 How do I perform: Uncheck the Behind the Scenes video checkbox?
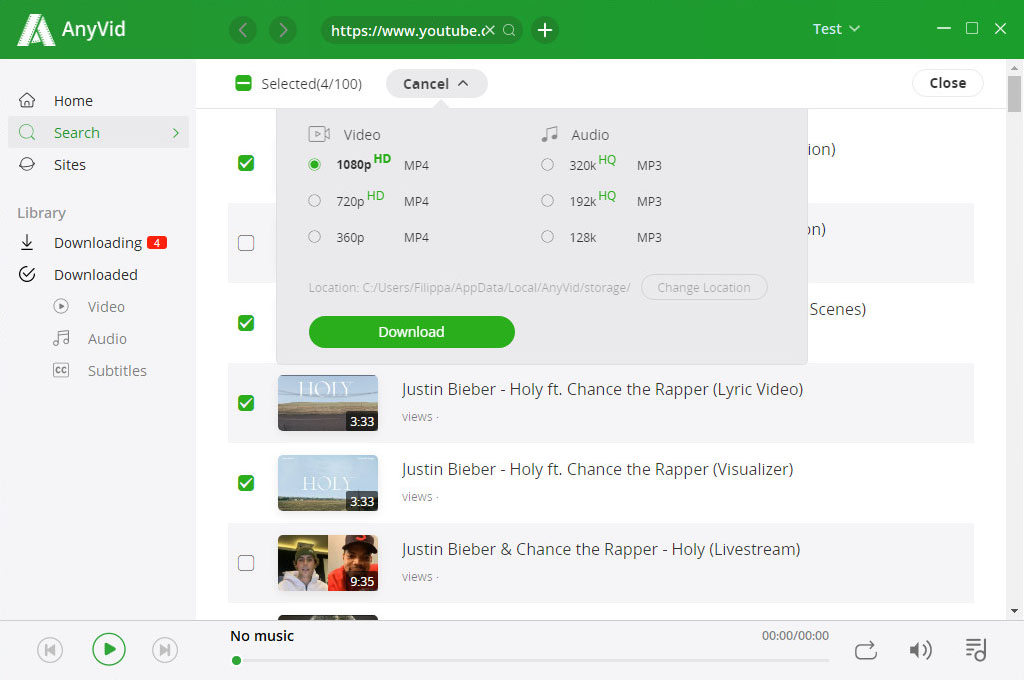pos(246,323)
